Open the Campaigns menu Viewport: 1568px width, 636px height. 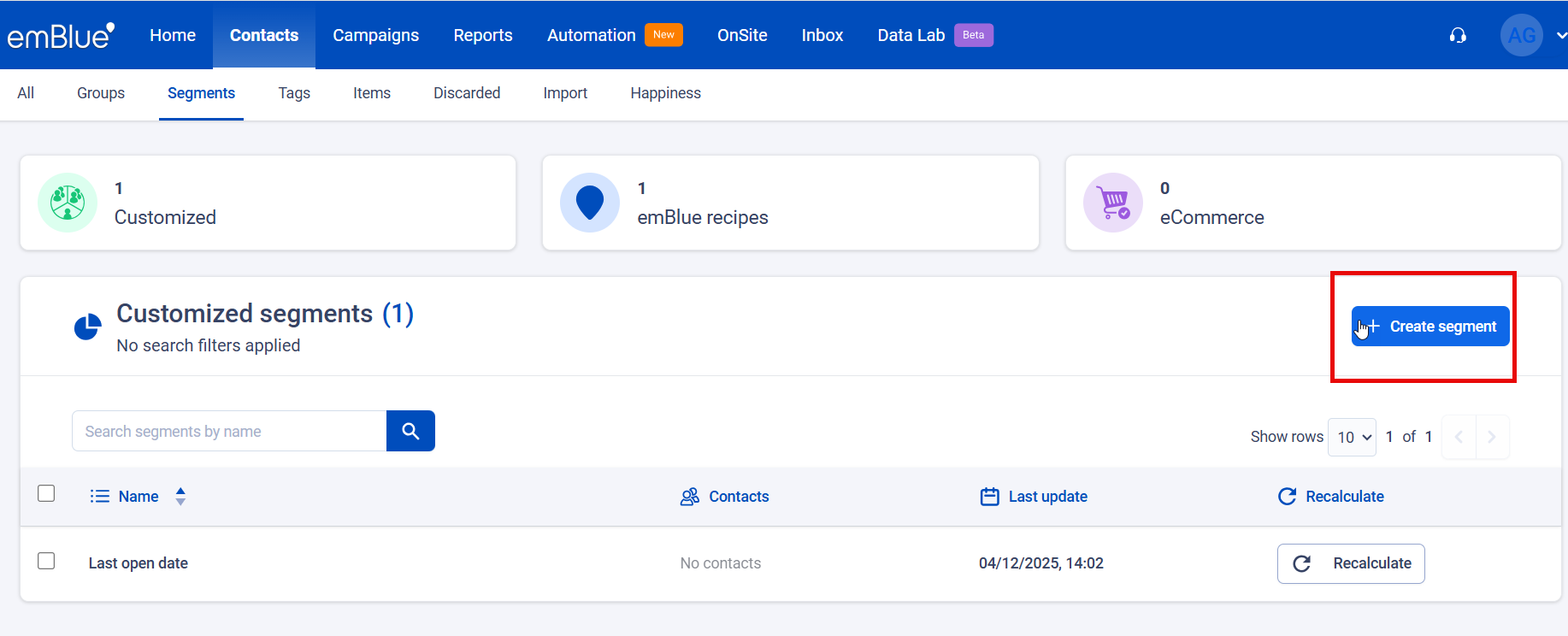coord(375,35)
